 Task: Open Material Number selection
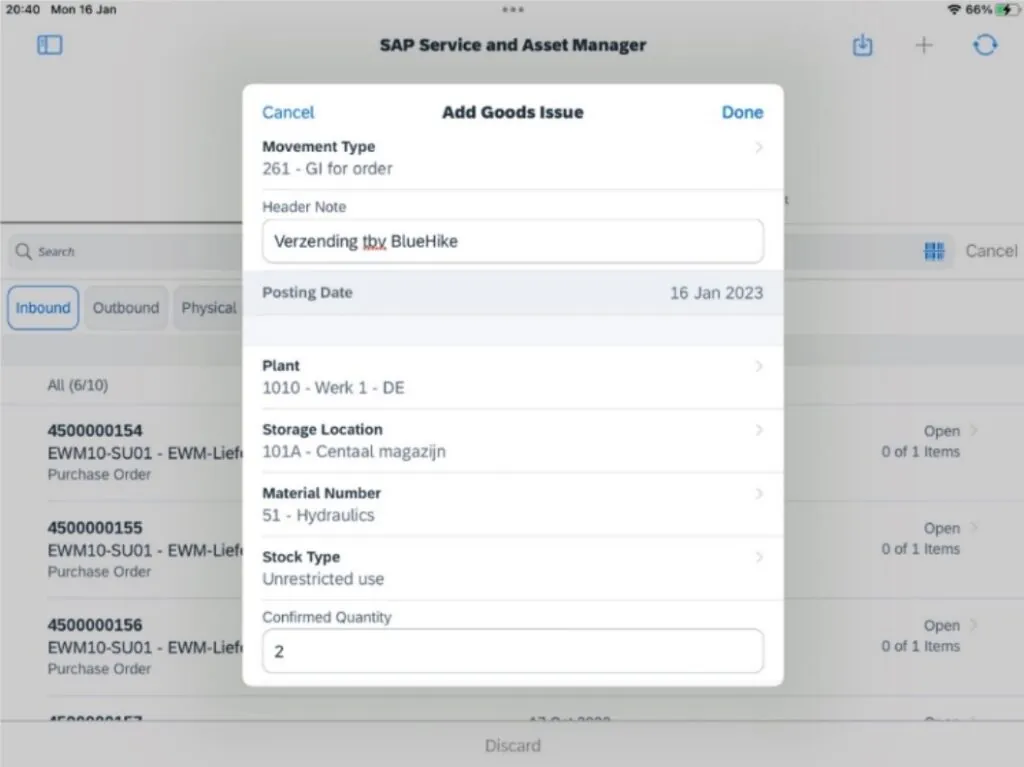(x=513, y=504)
